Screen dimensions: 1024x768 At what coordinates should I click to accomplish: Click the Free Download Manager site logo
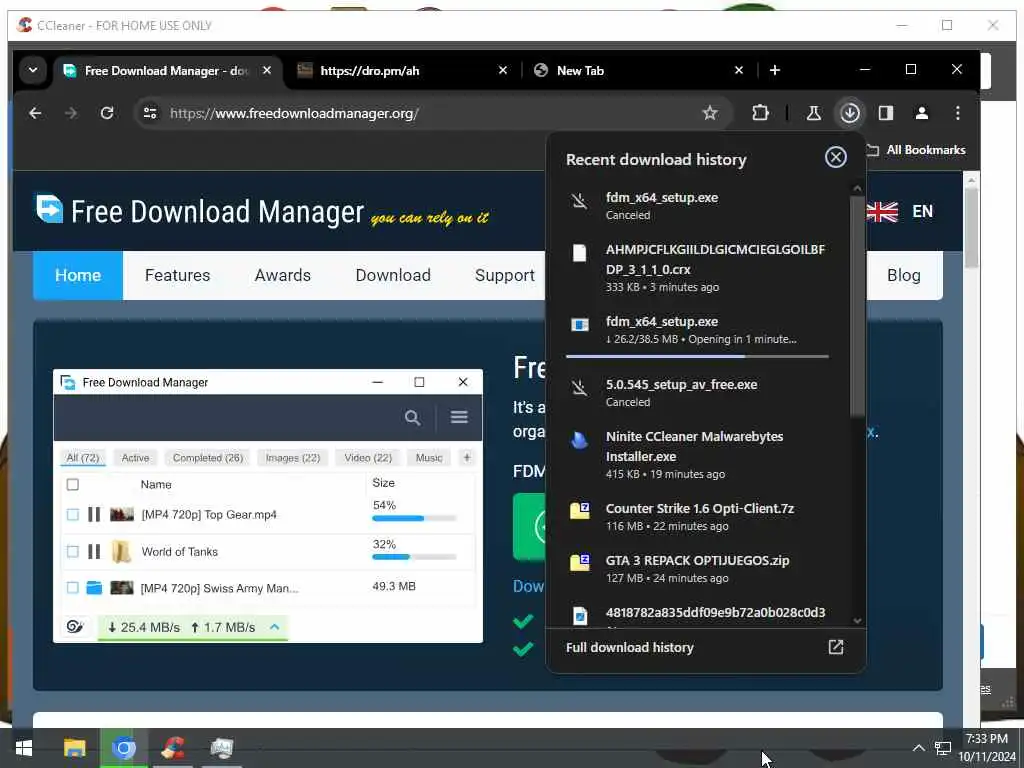tap(200, 211)
